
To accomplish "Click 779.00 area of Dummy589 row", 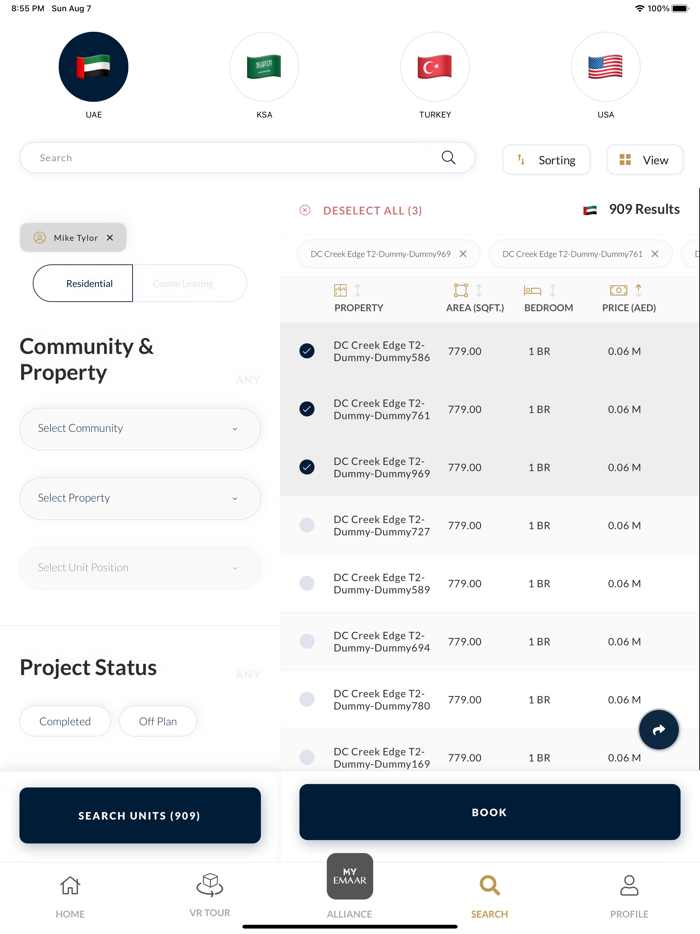I will (x=465, y=583).
